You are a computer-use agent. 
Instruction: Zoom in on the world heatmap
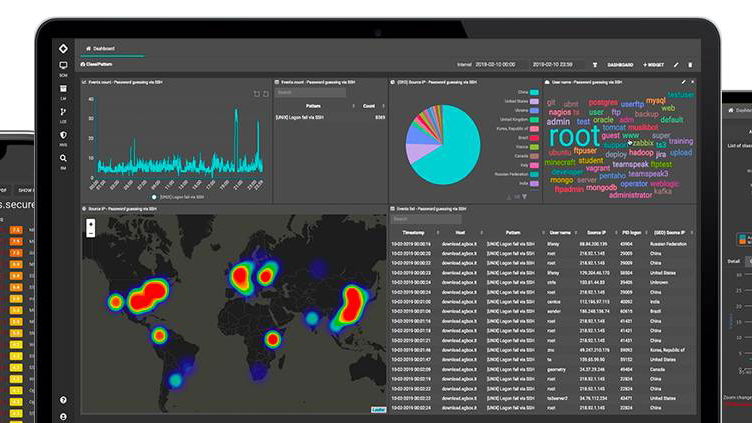point(91,222)
